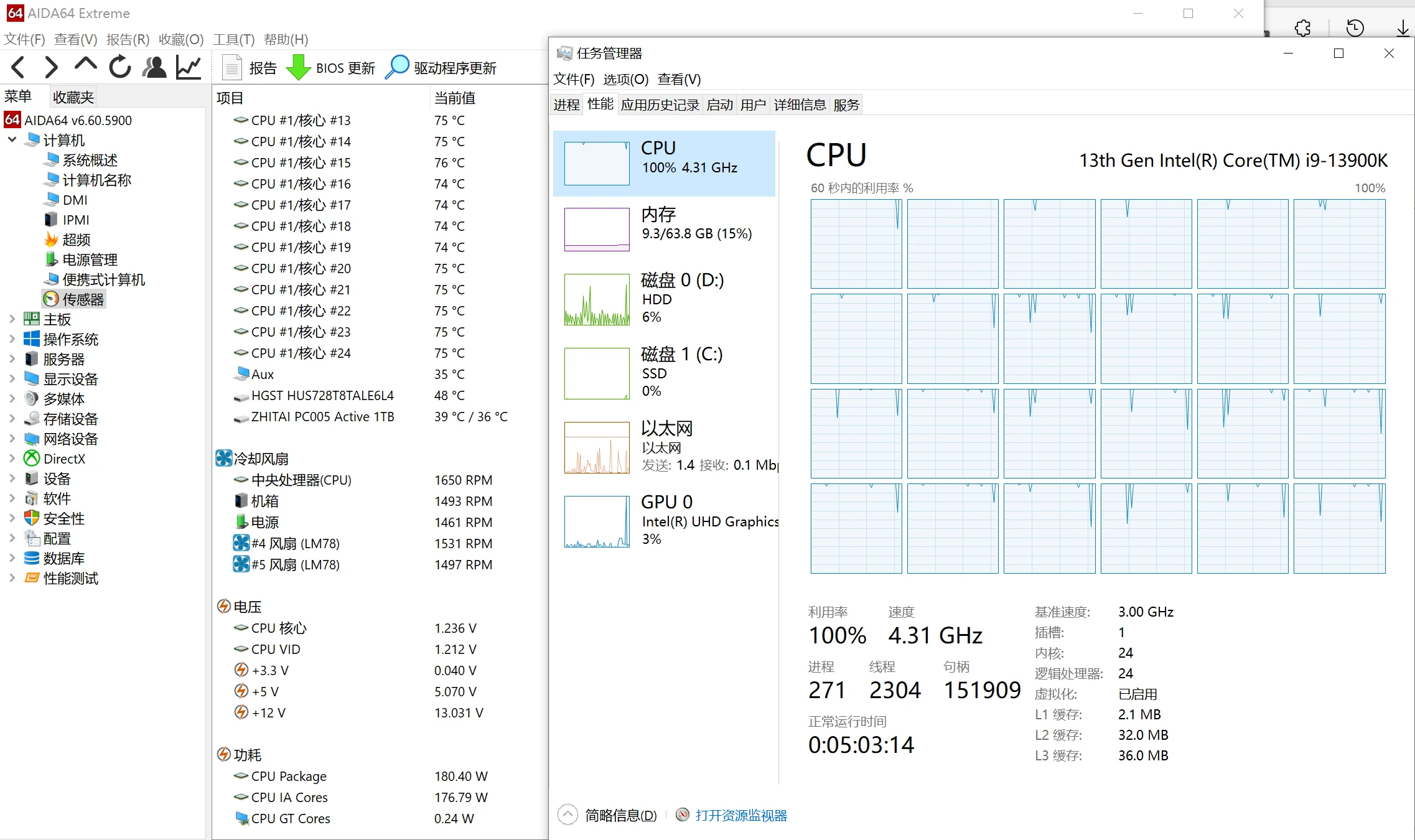Click the AIDA64 up-level arrow icon
The image size is (1415, 840).
pos(85,65)
